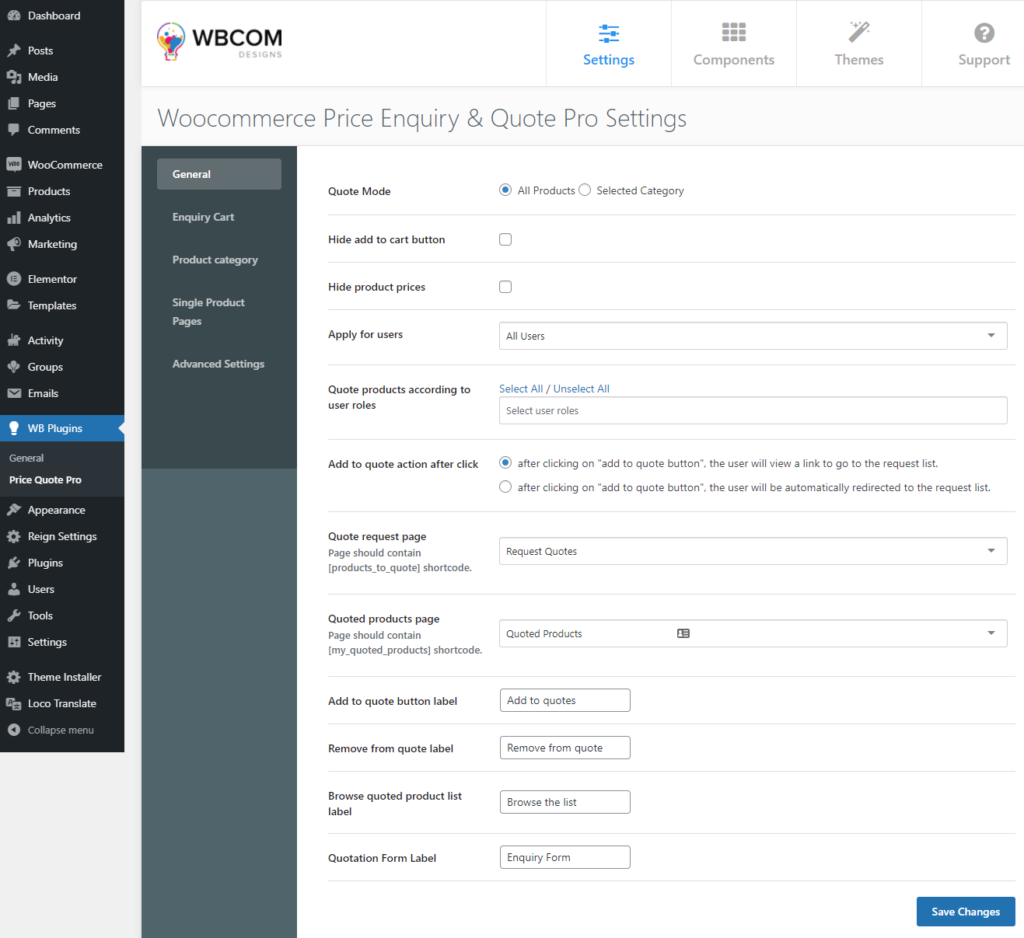The height and width of the screenshot is (938, 1024).
Task: Open the Select user roles multi-select
Action: [753, 410]
